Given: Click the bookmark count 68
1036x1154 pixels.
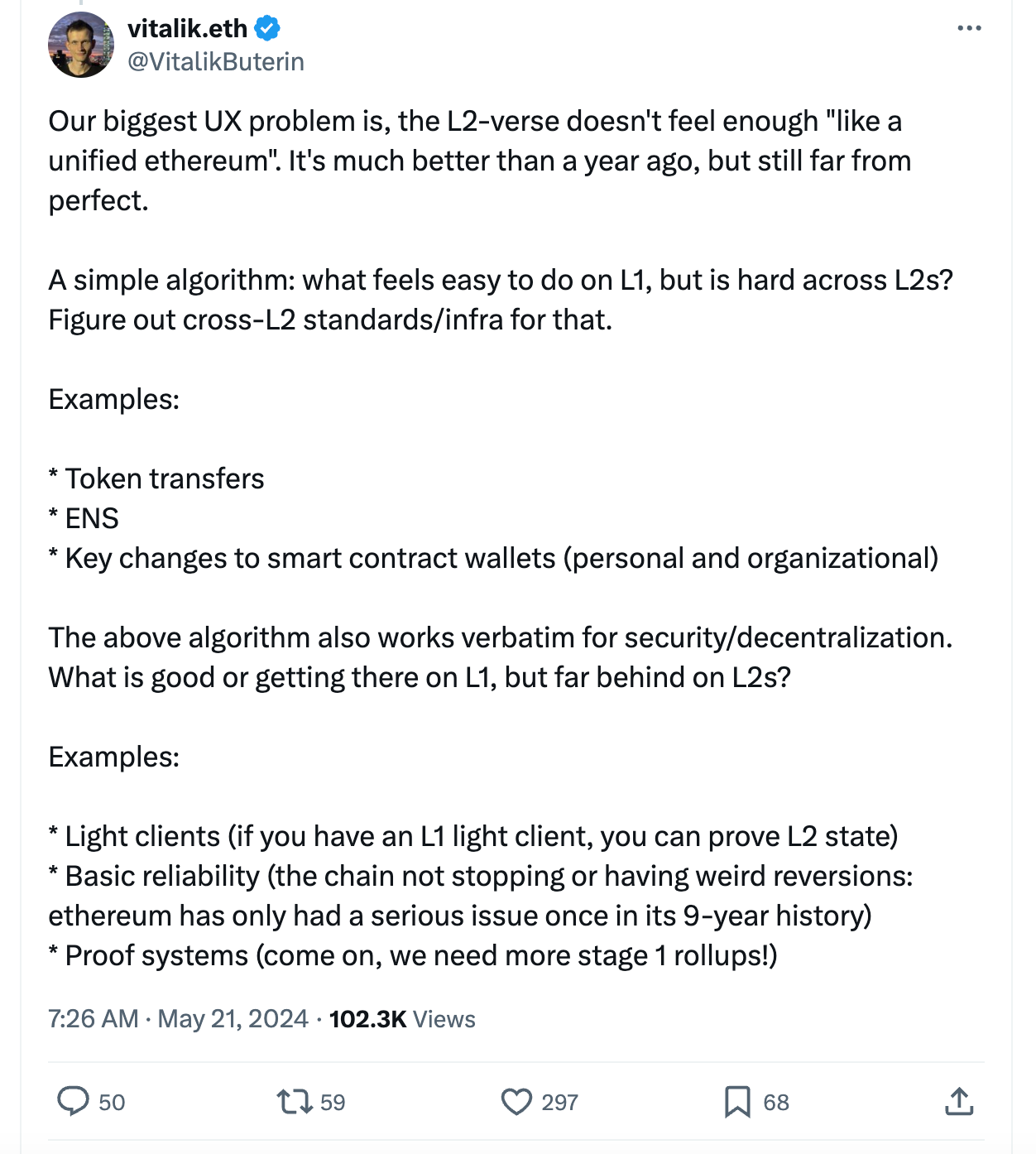Looking at the screenshot, I should coord(776,1102).
